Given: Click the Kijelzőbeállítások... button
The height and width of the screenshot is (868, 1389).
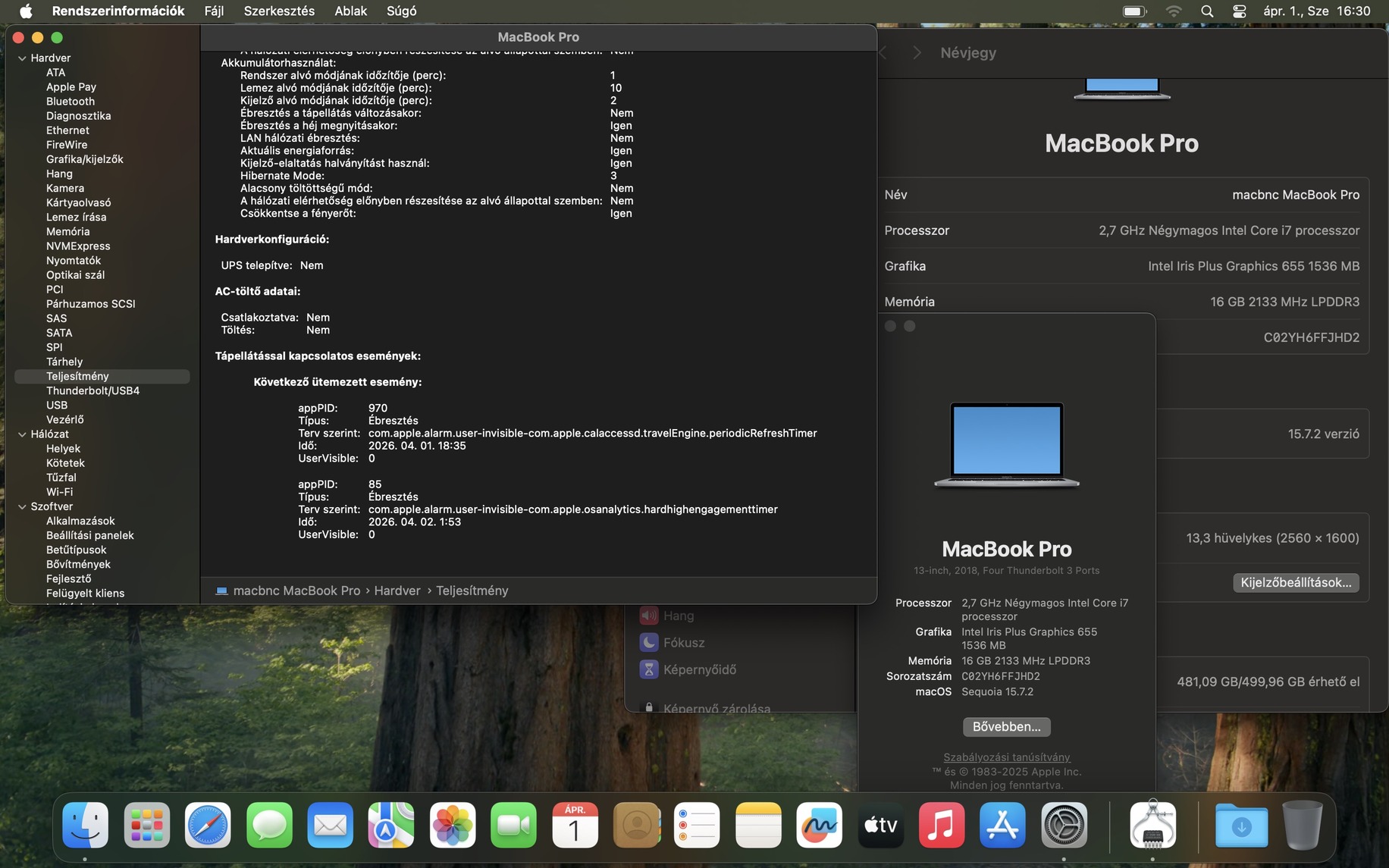Looking at the screenshot, I should pos(1295,582).
